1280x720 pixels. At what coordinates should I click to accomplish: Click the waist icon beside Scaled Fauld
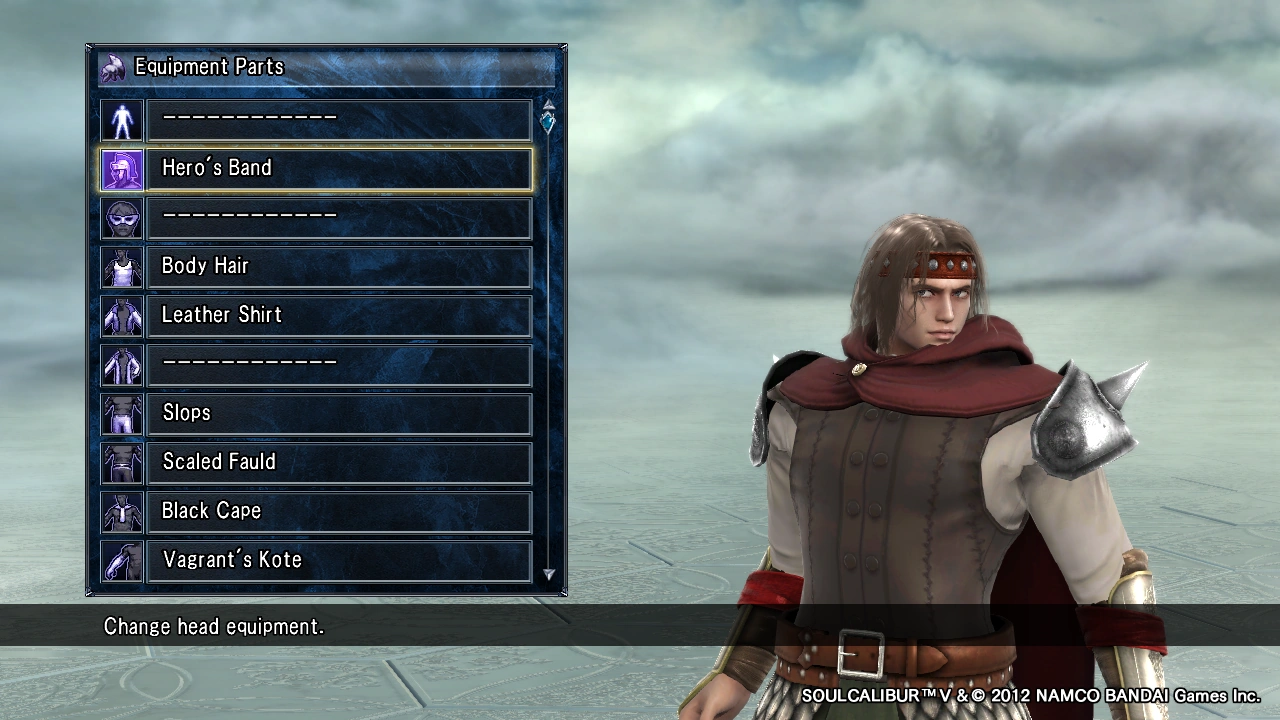tap(122, 463)
